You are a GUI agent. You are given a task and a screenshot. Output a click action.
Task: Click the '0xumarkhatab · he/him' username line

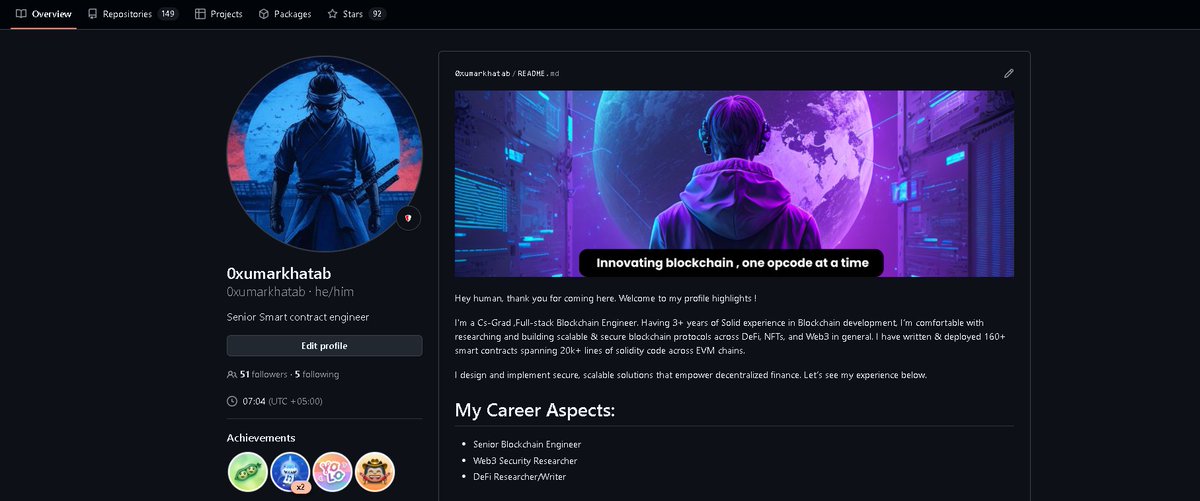coord(290,292)
